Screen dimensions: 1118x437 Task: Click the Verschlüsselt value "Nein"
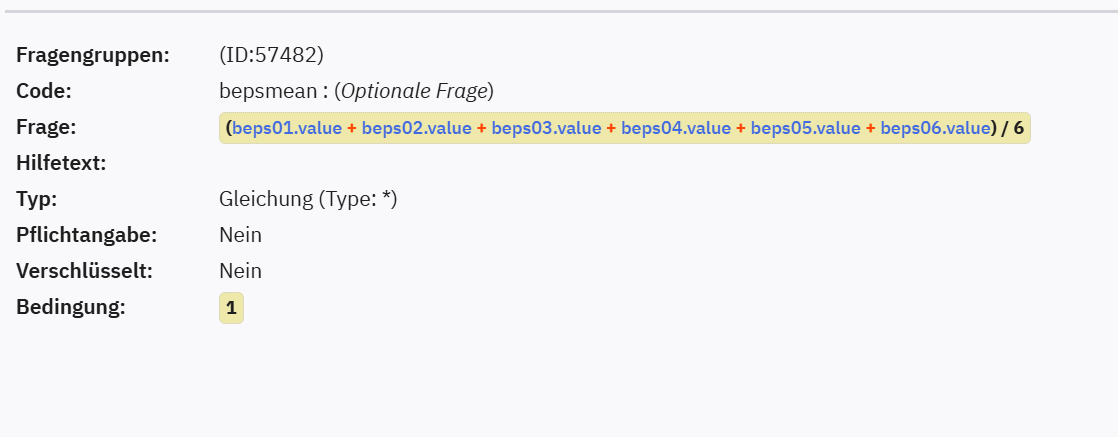[x=240, y=271]
